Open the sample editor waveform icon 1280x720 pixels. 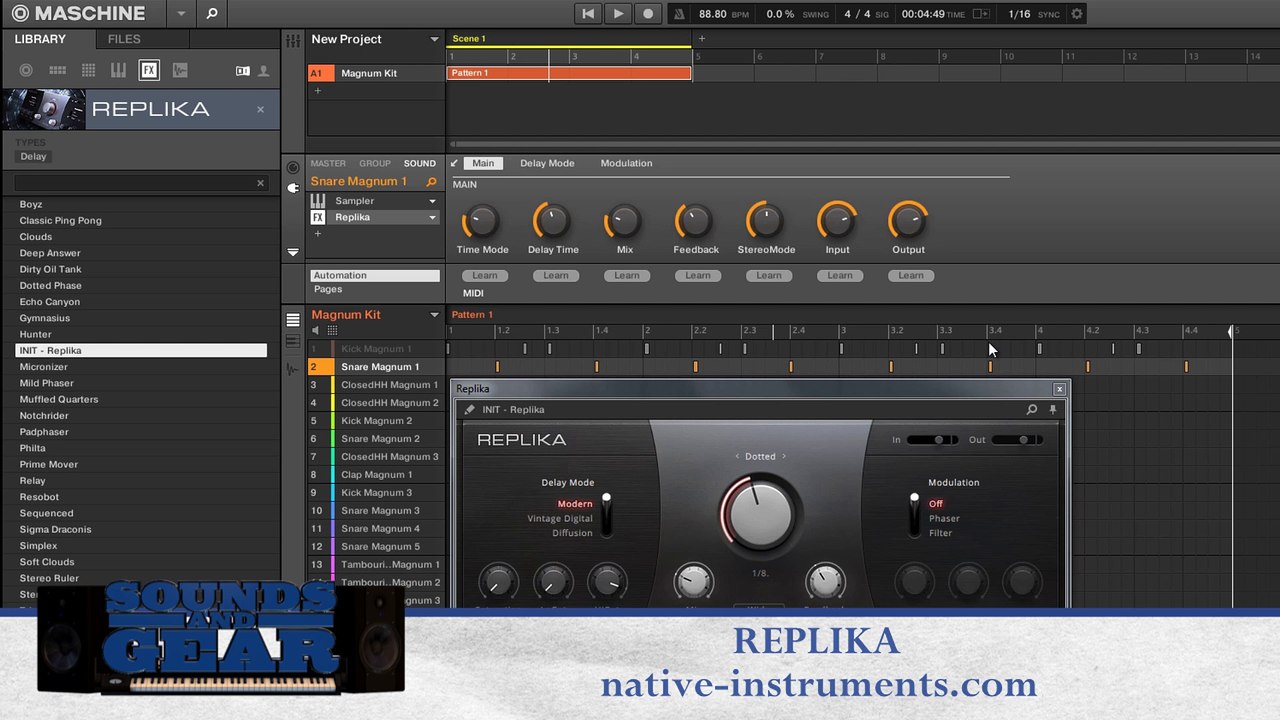[293, 369]
